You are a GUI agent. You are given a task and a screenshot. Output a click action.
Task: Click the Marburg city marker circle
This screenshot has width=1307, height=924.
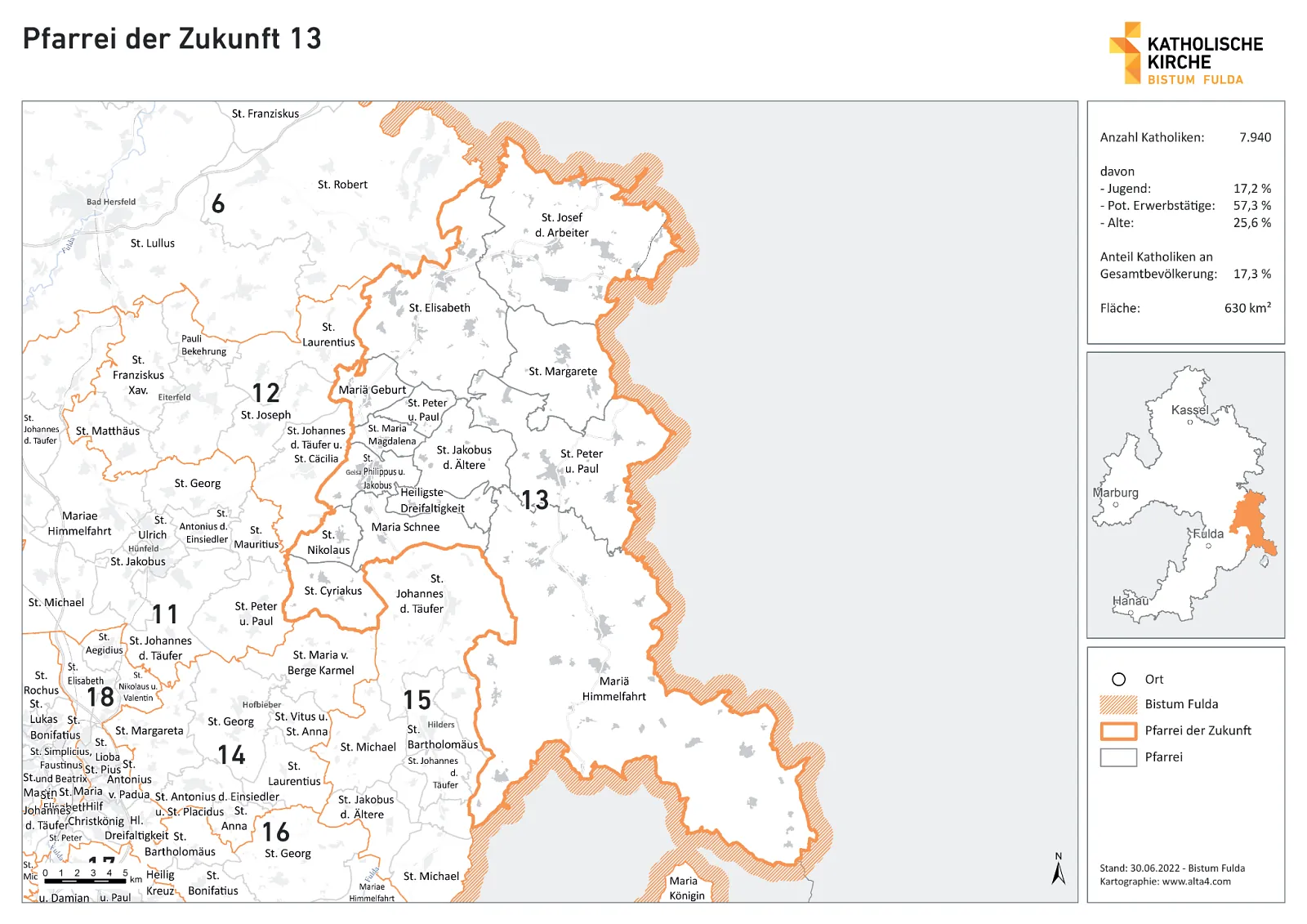(1116, 505)
